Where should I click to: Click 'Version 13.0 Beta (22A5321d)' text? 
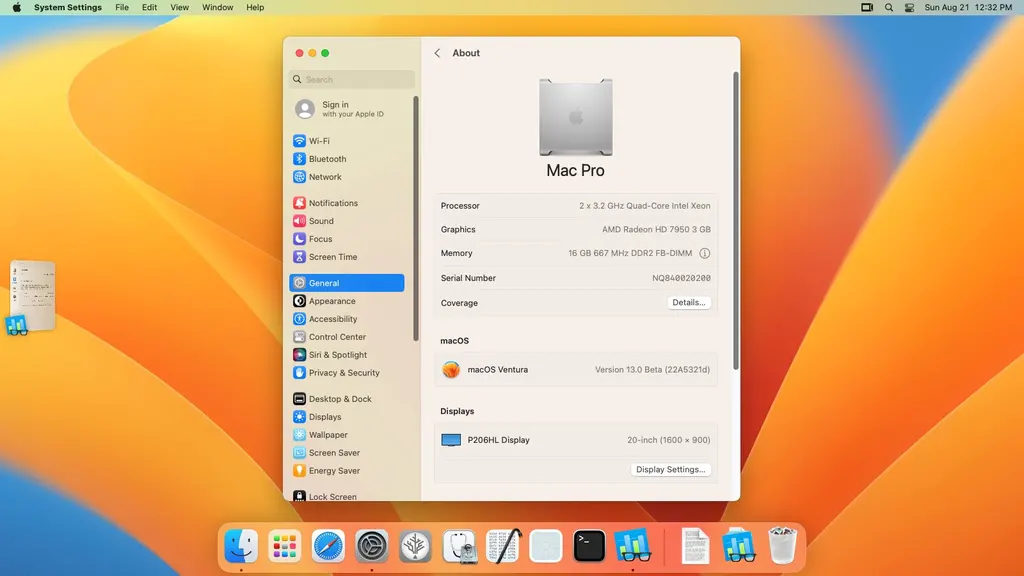pos(652,370)
